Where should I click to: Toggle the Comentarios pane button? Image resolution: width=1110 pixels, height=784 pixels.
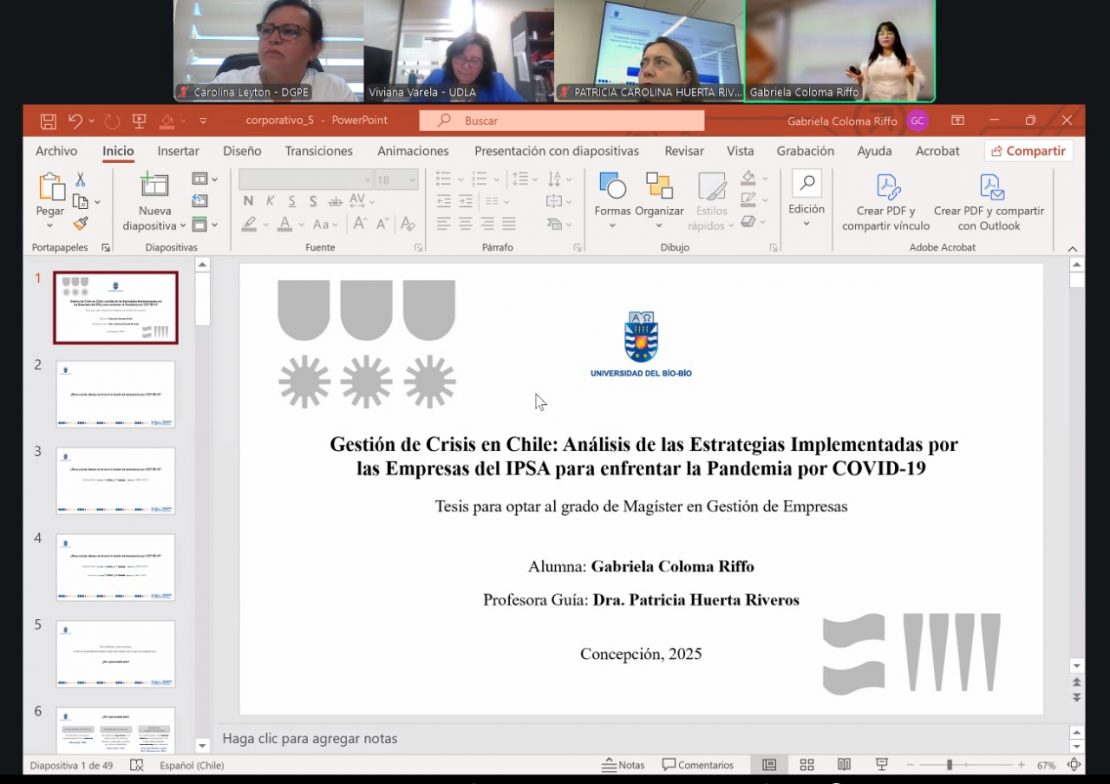698,765
